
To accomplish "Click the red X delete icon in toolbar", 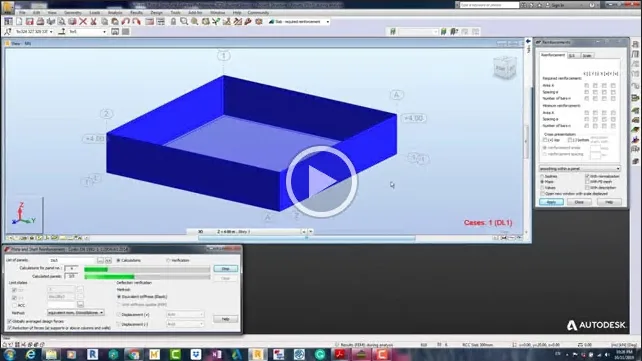I will 83,21.
